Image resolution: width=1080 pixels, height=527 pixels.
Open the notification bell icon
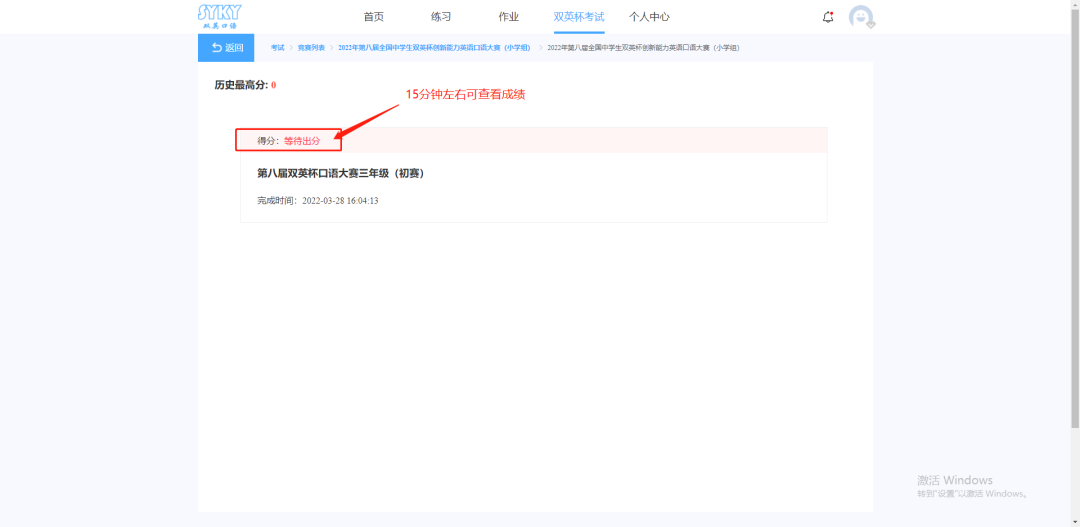(x=828, y=17)
